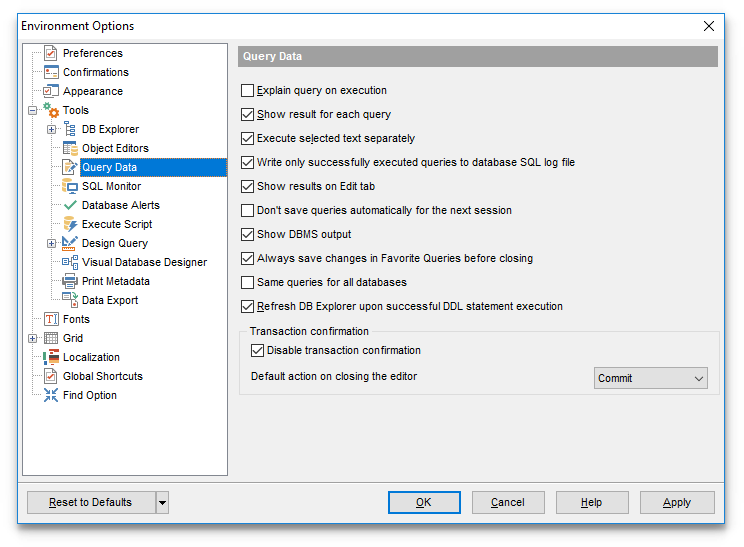Click Reset to Defaults button
The height and width of the screenshot is (547, 744).
(x=91, y=502)
